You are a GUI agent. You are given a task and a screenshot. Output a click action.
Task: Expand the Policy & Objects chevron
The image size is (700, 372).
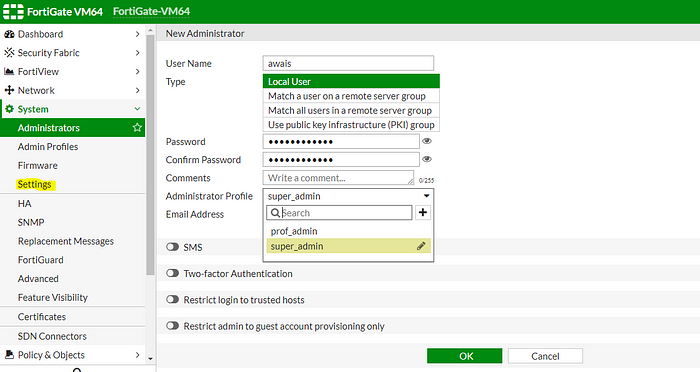pyautogui.click(x=138, y=355)
